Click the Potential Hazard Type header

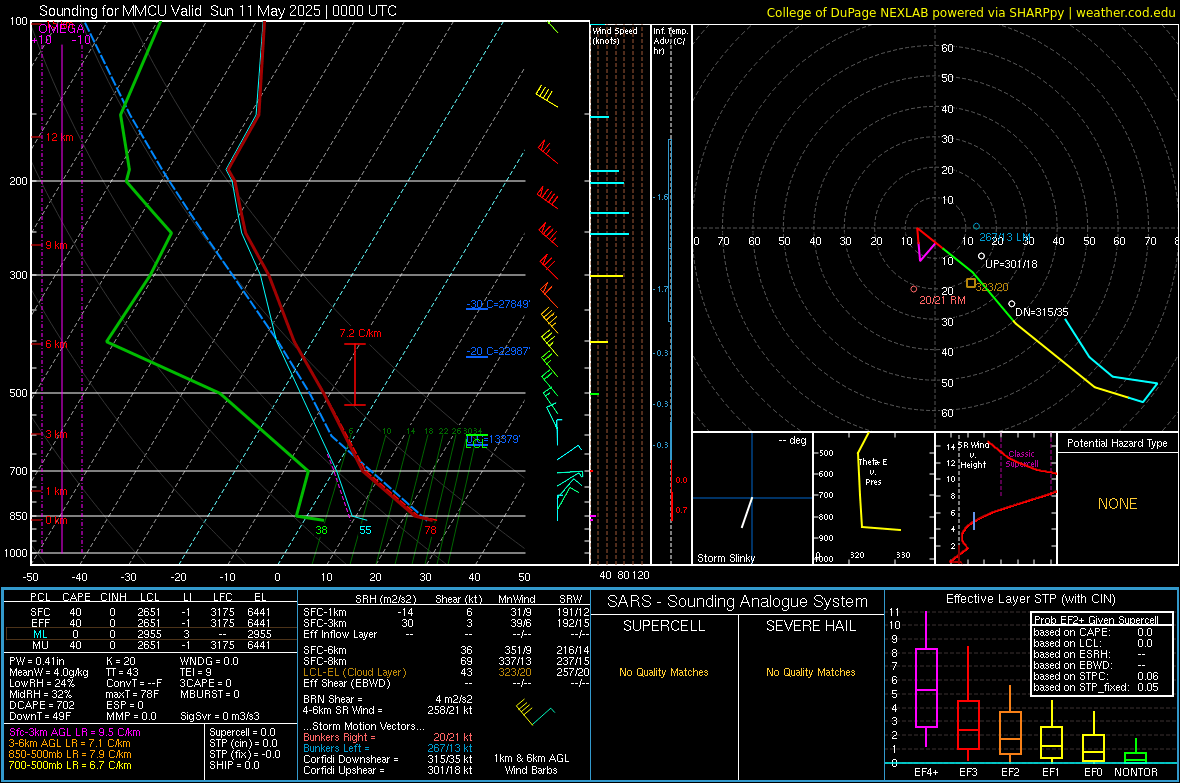pyautogui.click(x=1117, y=443)
